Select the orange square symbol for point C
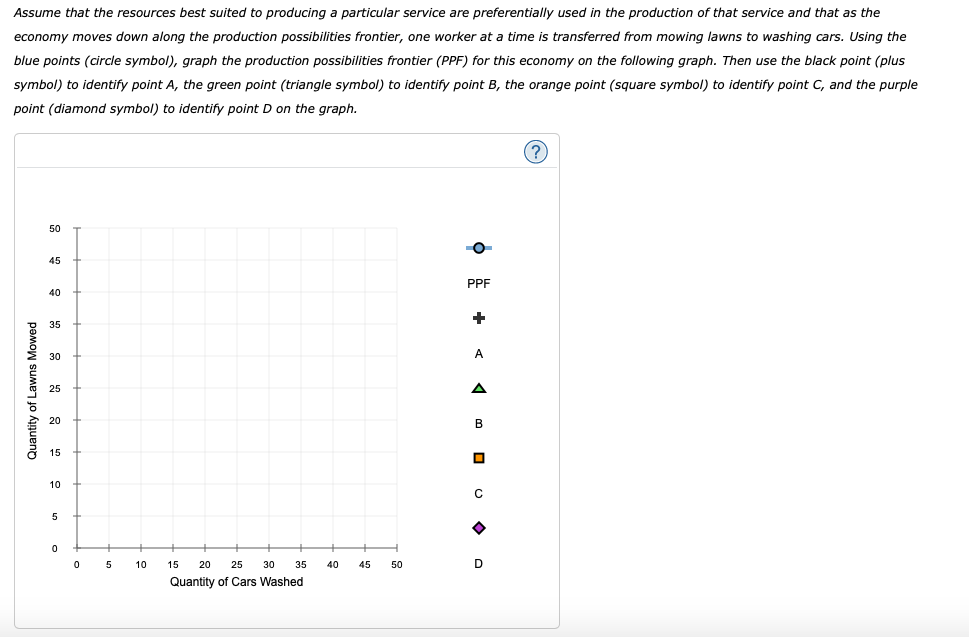The image size is (969, 637). (x=478, y=457)
